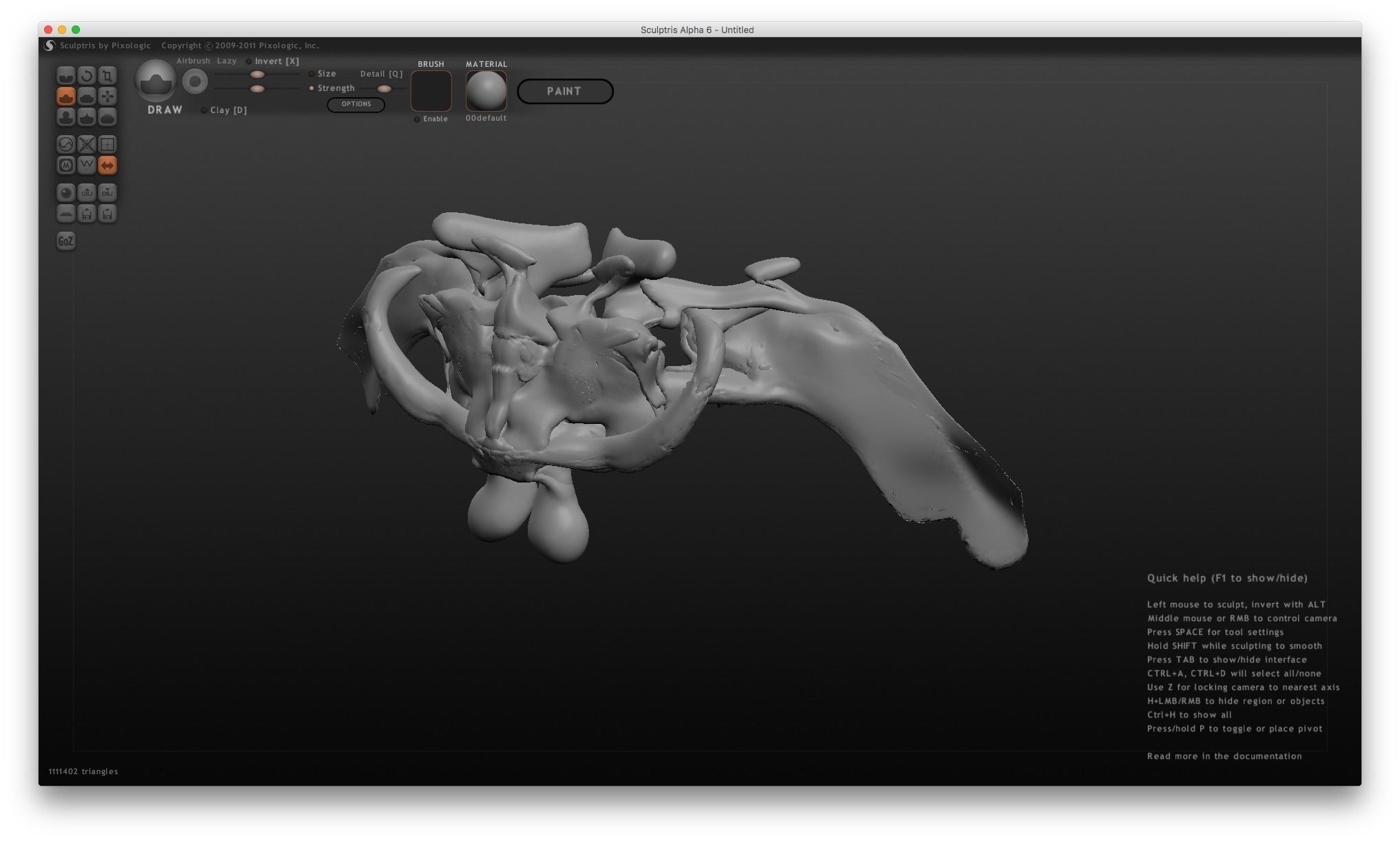
Task: Toggle the Wireframe view icon
Action: click(x=87, y=165)
